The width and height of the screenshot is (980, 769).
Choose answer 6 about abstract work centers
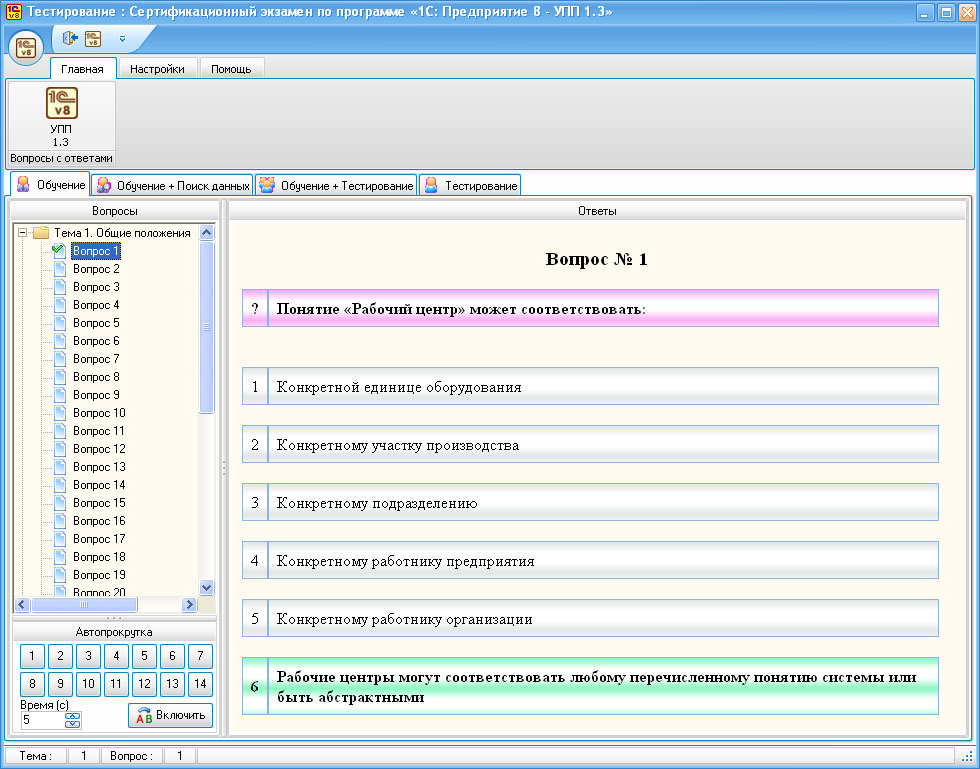coord(590,687)
